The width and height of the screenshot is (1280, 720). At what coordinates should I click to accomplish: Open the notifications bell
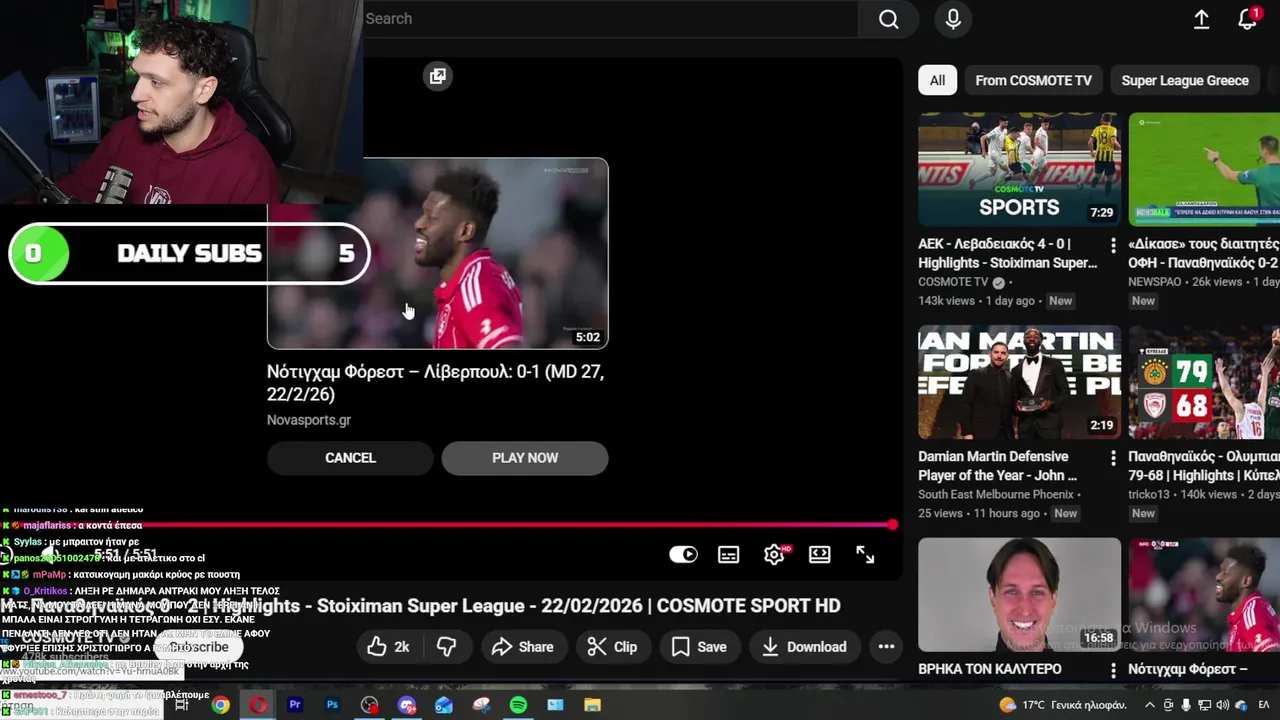(x=1247, y=19)
